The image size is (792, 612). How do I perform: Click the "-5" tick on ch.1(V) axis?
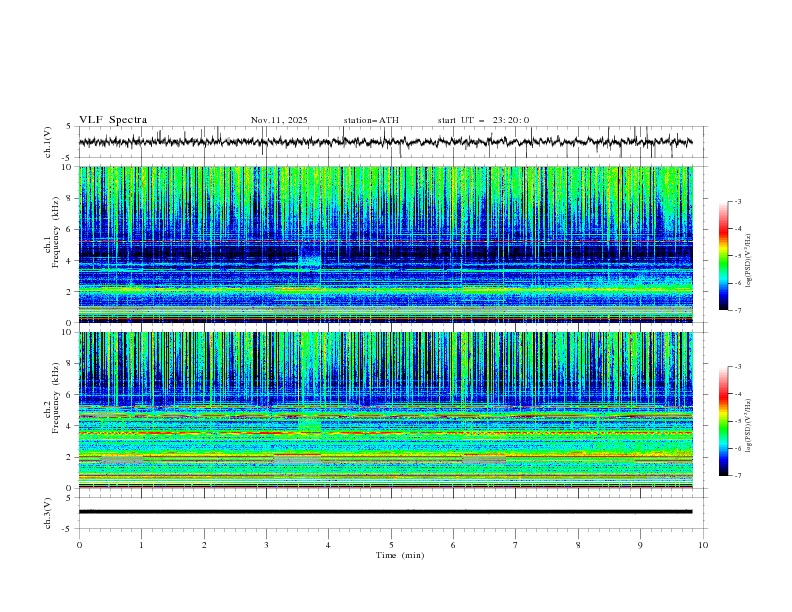point(68,158)
